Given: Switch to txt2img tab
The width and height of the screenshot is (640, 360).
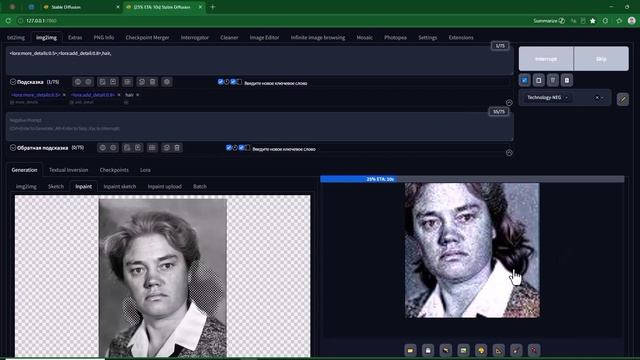Looking at the screenshot, I should tap(16, 38).
